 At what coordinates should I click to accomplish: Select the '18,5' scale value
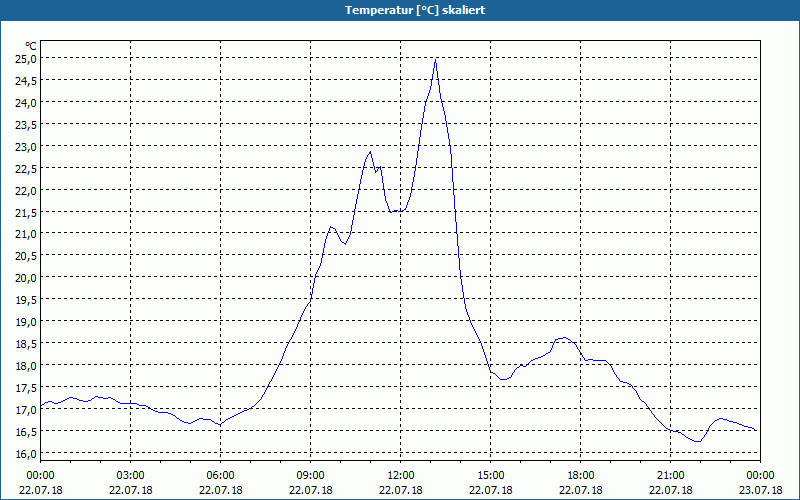26,343
